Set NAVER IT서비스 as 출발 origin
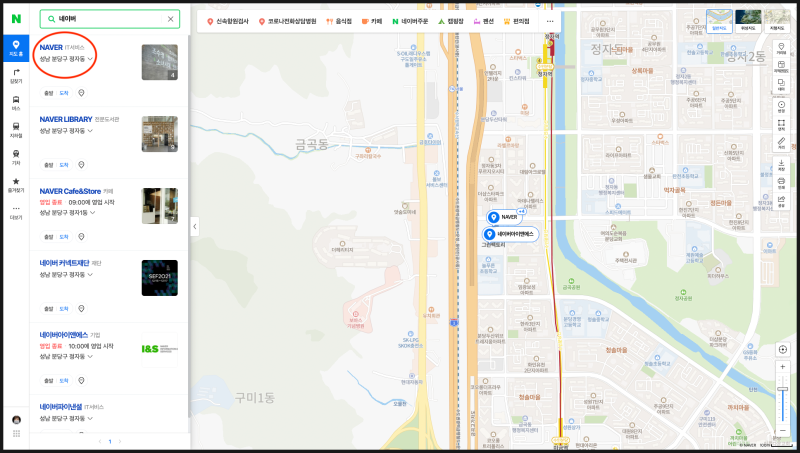Viewport: 800px width, 453px height. point(48,93)
